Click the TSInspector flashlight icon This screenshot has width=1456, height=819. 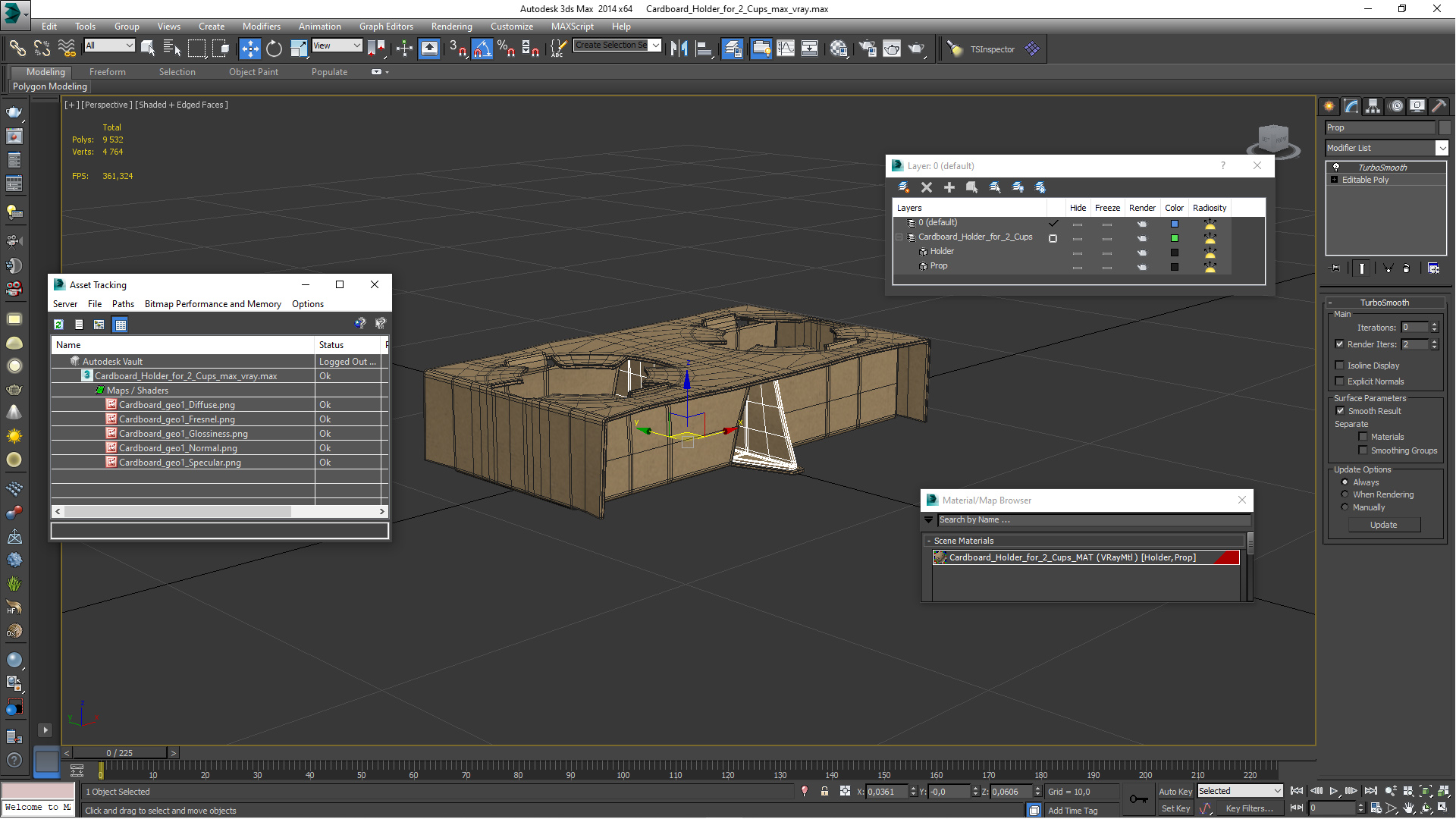[955, 49]
